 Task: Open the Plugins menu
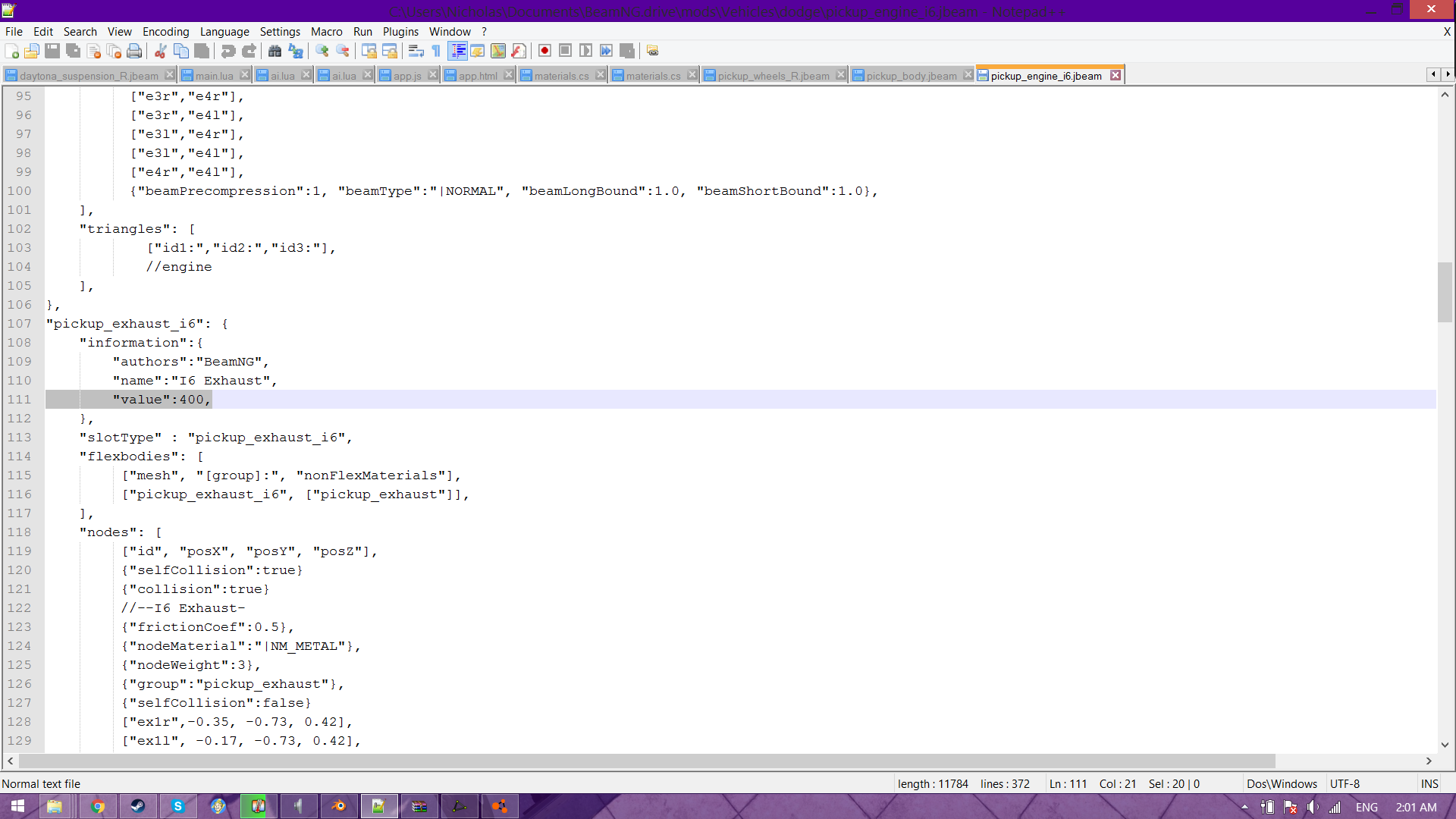coord(400,31)
